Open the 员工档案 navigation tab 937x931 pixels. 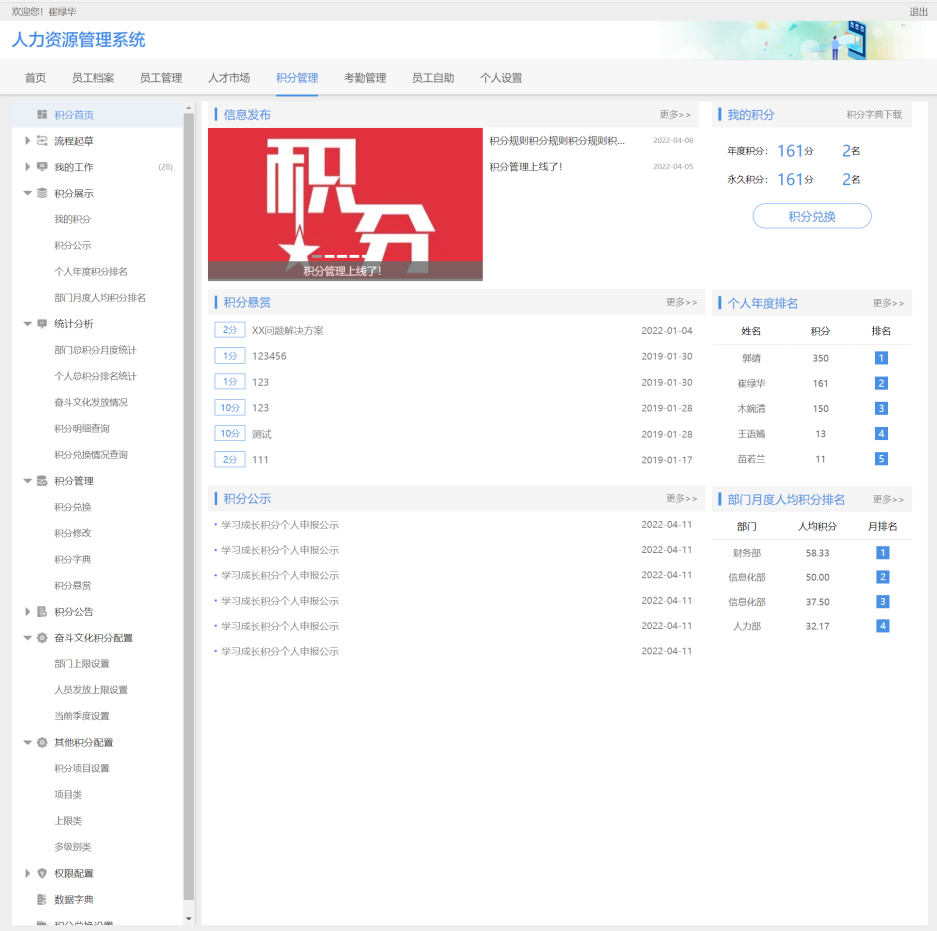tap(93, 78)
